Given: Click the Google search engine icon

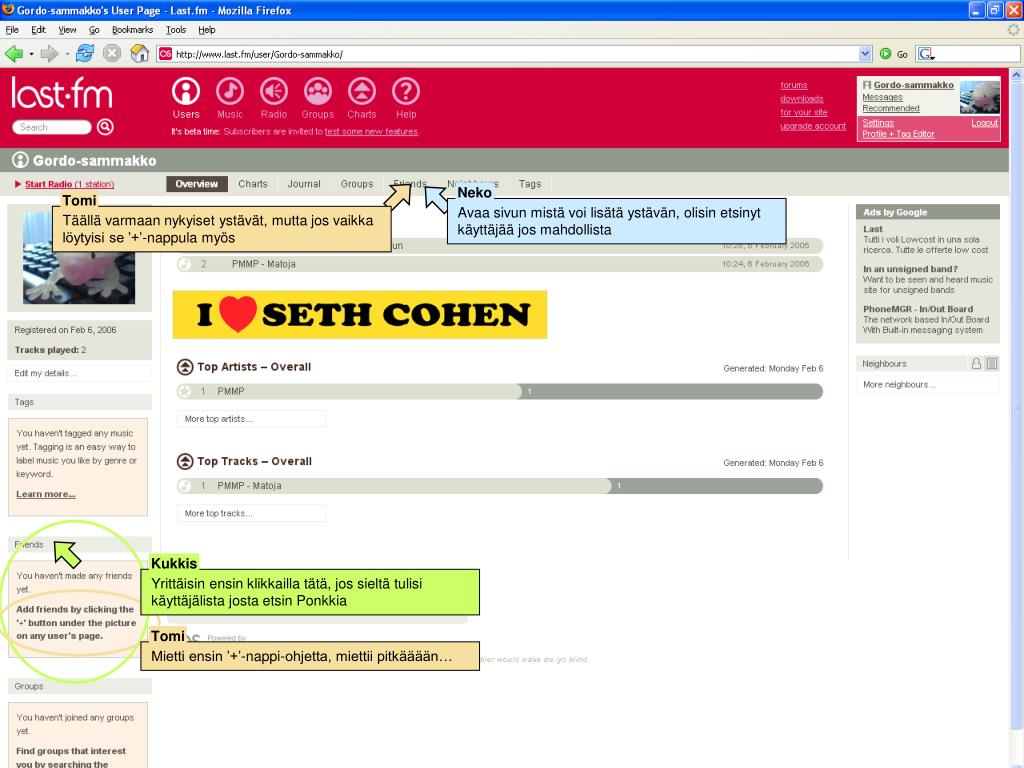Looking at the screenshot, I should [x=925, y=54].
